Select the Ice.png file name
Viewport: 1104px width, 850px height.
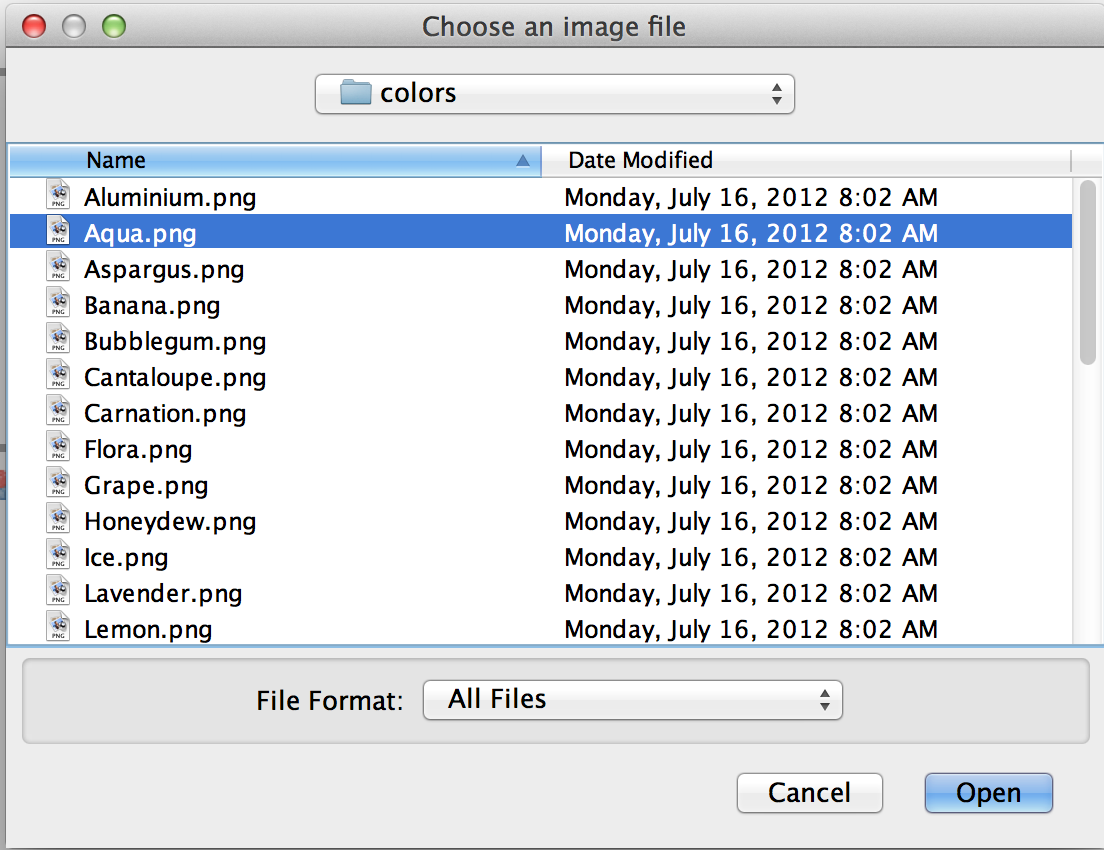tap(126, 557)
